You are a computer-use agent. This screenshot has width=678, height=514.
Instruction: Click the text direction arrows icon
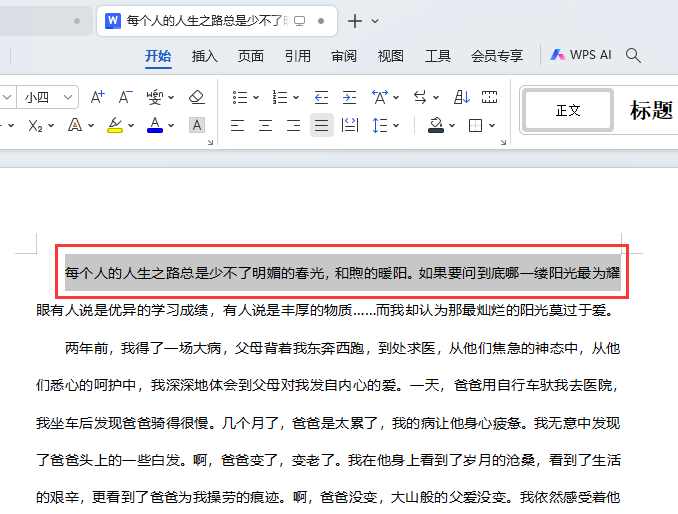click(420, 97)
